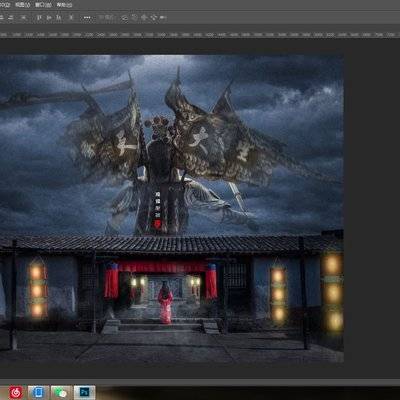Screen dimensions: 400x400
Task: Open the 帮助 (Help) menu
Action: pyautogui.click(x=64, y=5)
